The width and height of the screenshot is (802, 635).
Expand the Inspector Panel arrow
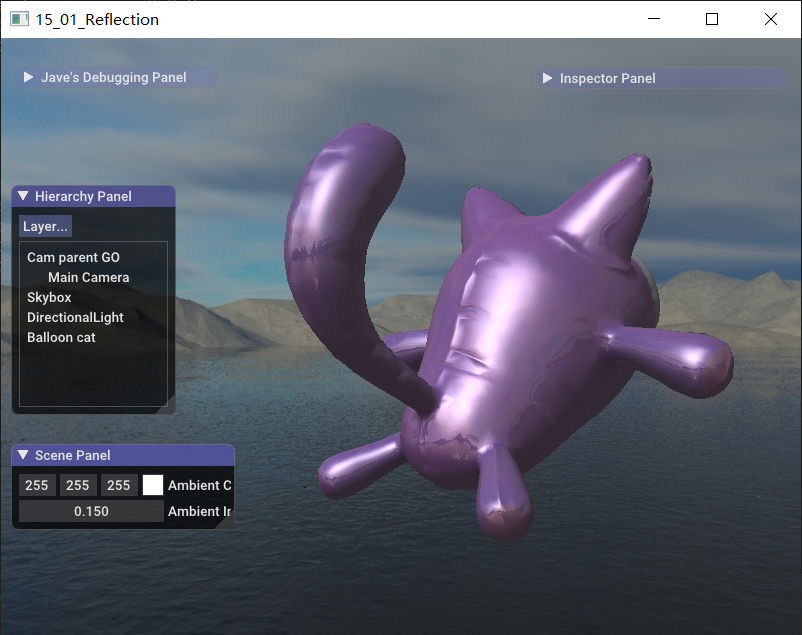click(547, 78)
